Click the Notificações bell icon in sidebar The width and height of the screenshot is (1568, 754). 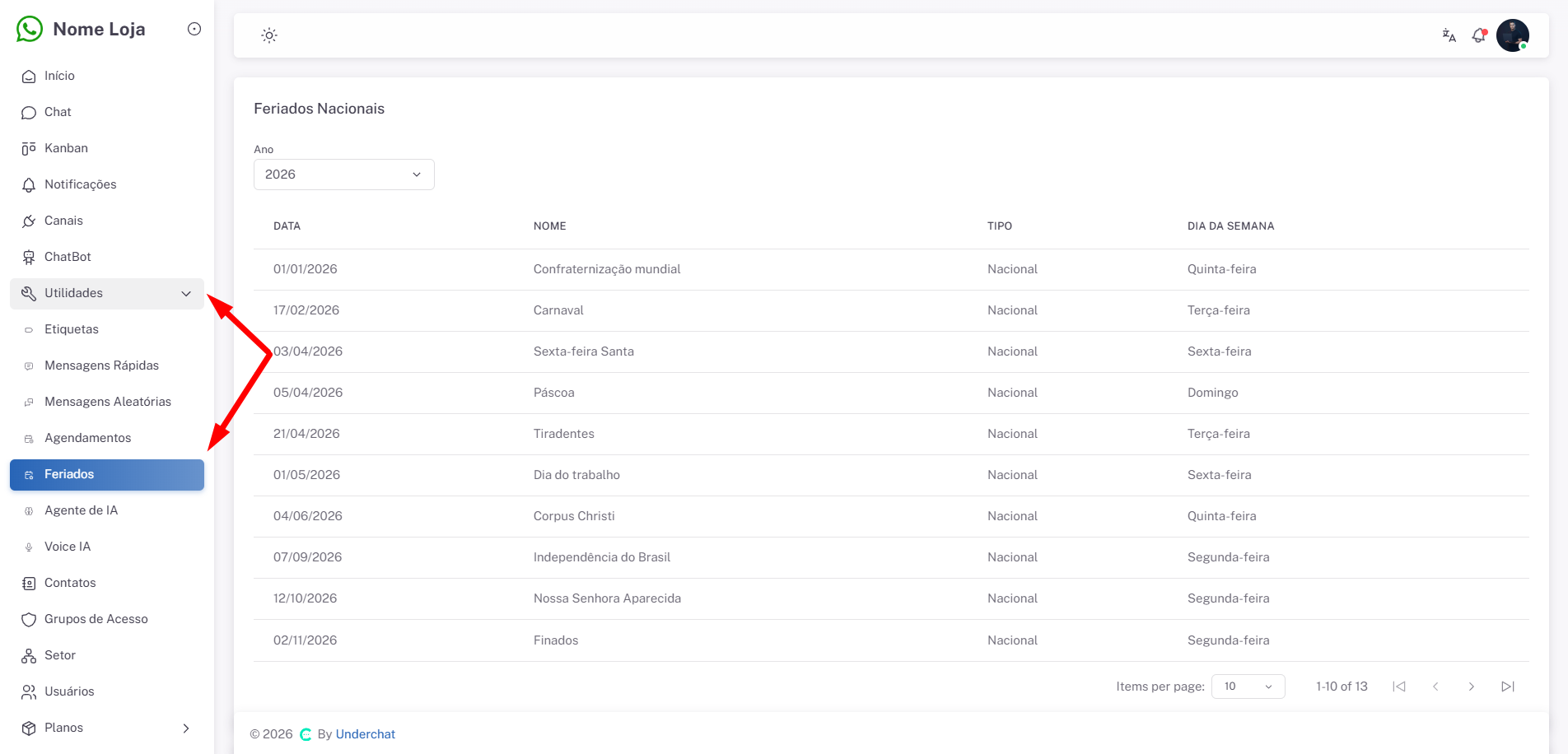tap(29, 185)
